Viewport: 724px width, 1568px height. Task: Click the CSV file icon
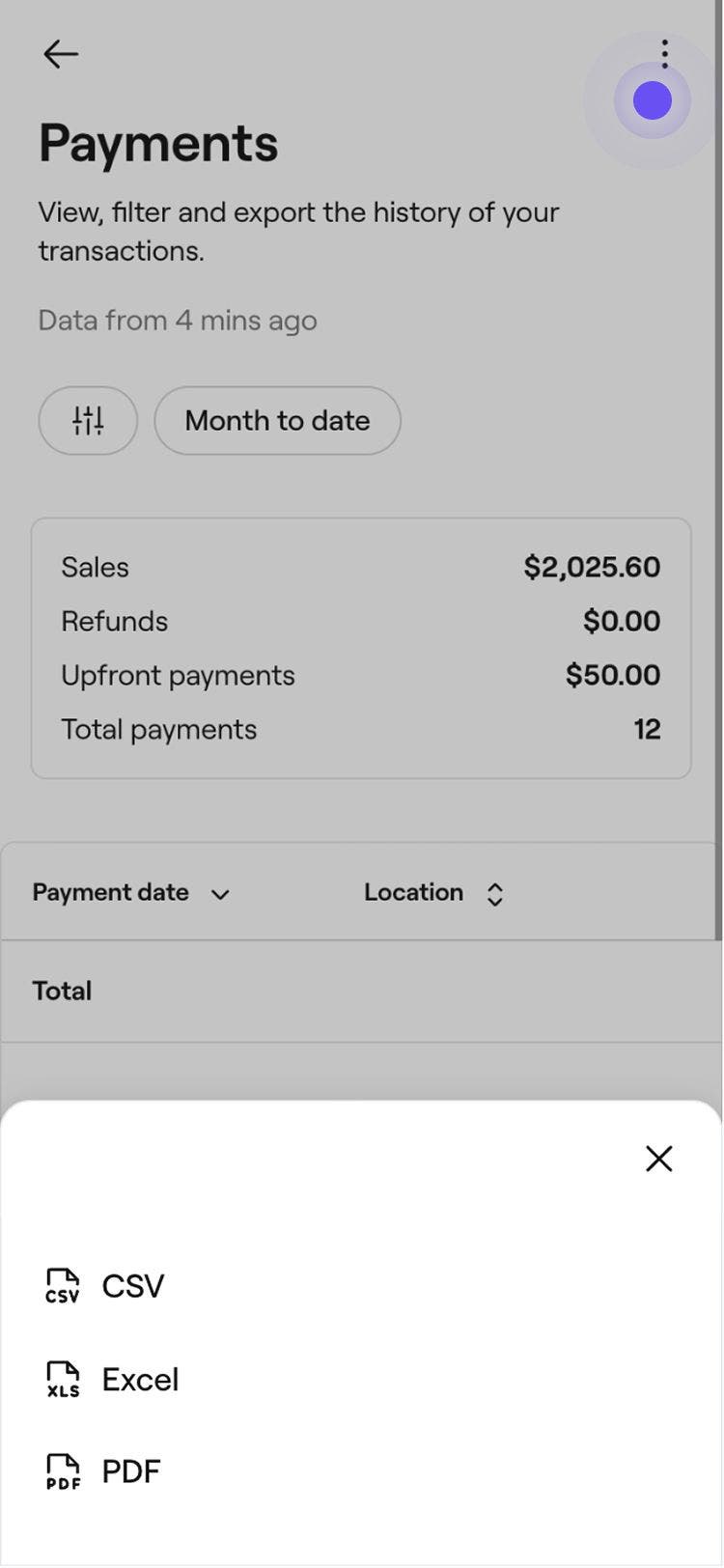click(63, 1286)
